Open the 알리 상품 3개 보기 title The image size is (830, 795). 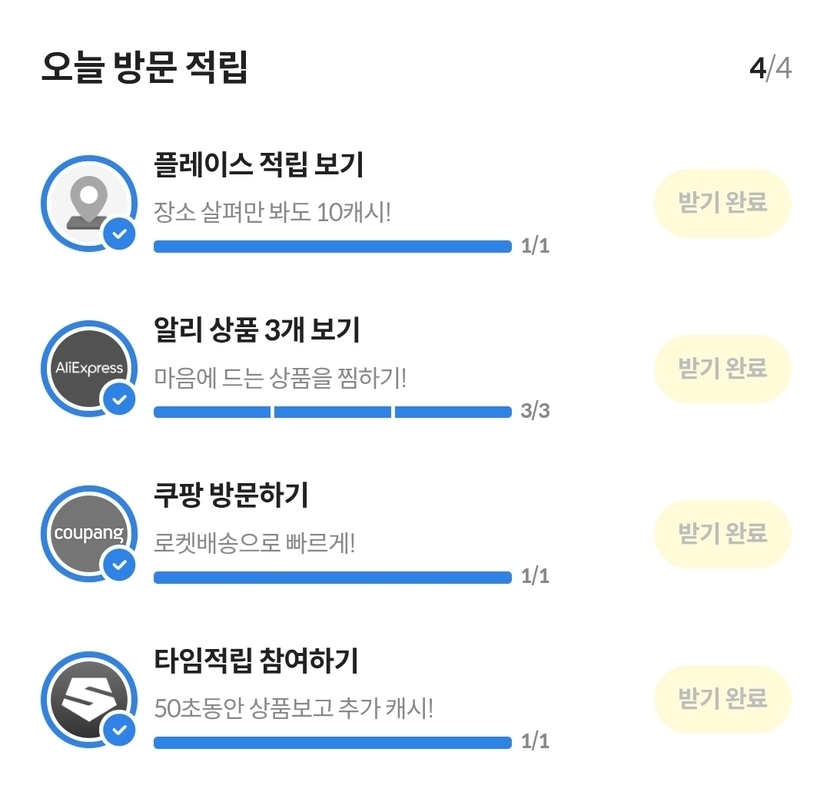point(256,329)
